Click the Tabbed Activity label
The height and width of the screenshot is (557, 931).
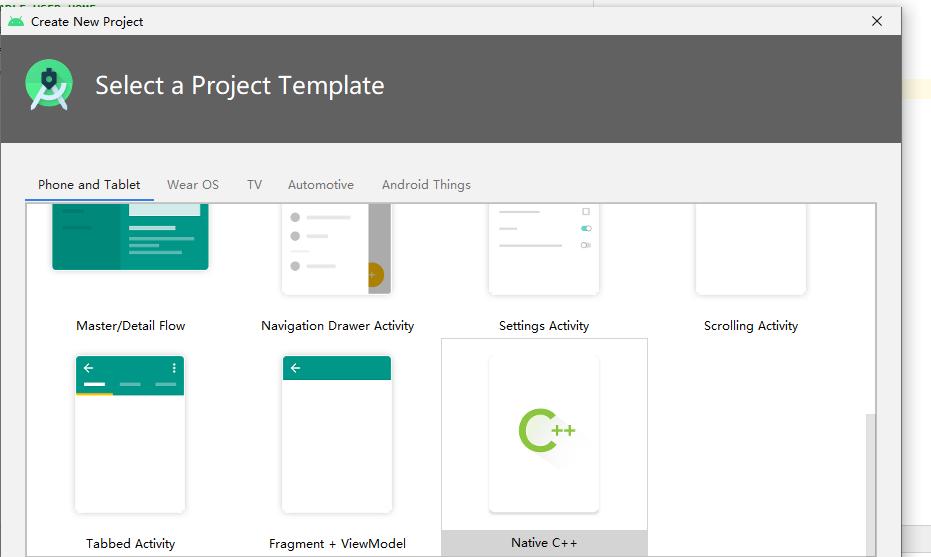point(131,543)
